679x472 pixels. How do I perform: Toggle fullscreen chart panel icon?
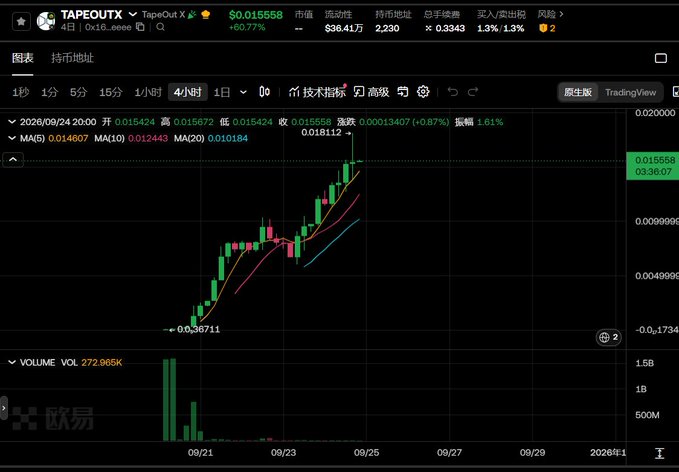tap(660, 58)
